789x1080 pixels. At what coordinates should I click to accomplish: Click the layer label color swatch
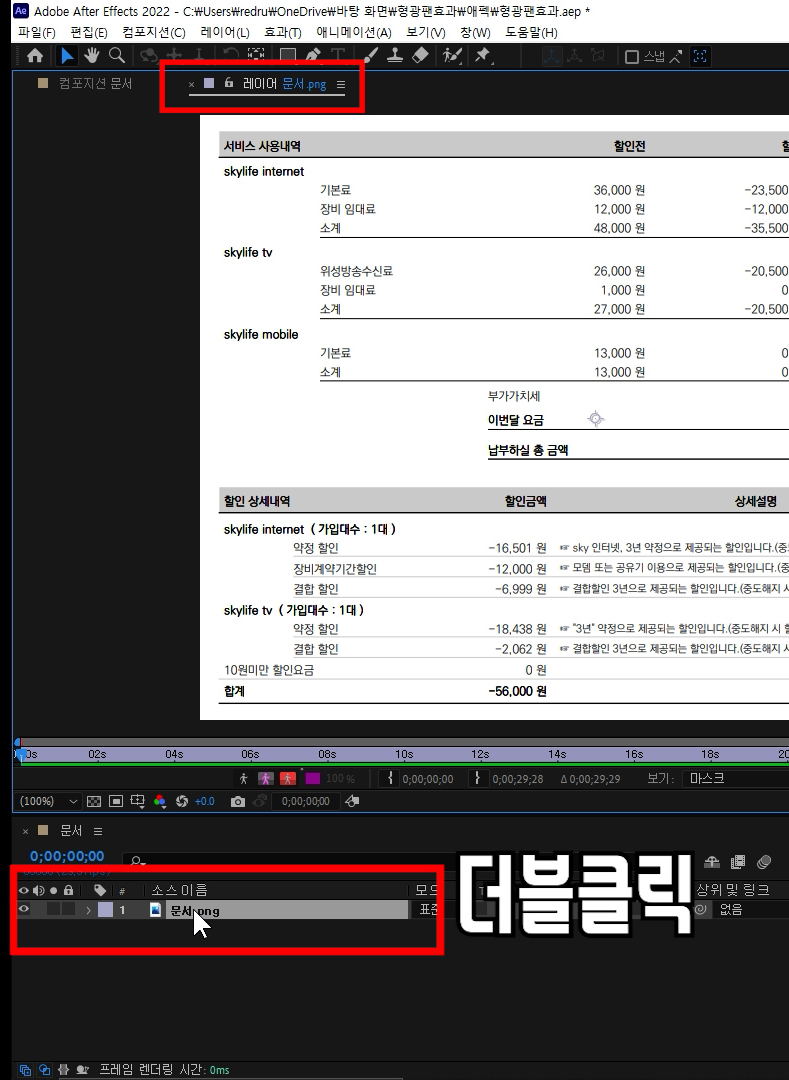[105, 910]
